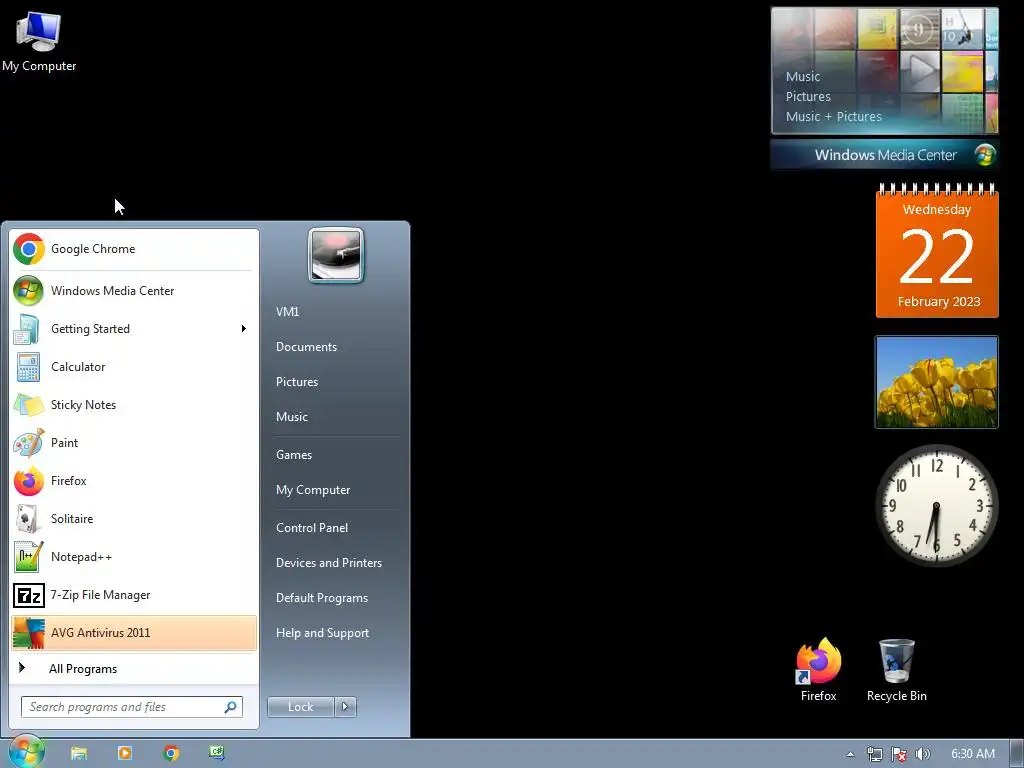1024x768 pixels.
Task: Open shutdown options arrow next to Lock
Action: [x=345, y=707]
